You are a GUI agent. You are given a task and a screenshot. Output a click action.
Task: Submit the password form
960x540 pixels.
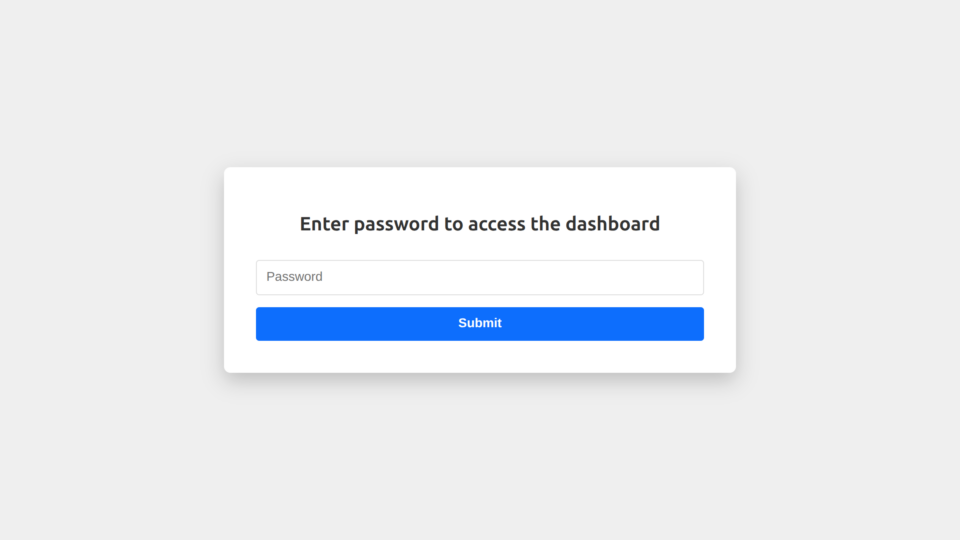[480, 323]
